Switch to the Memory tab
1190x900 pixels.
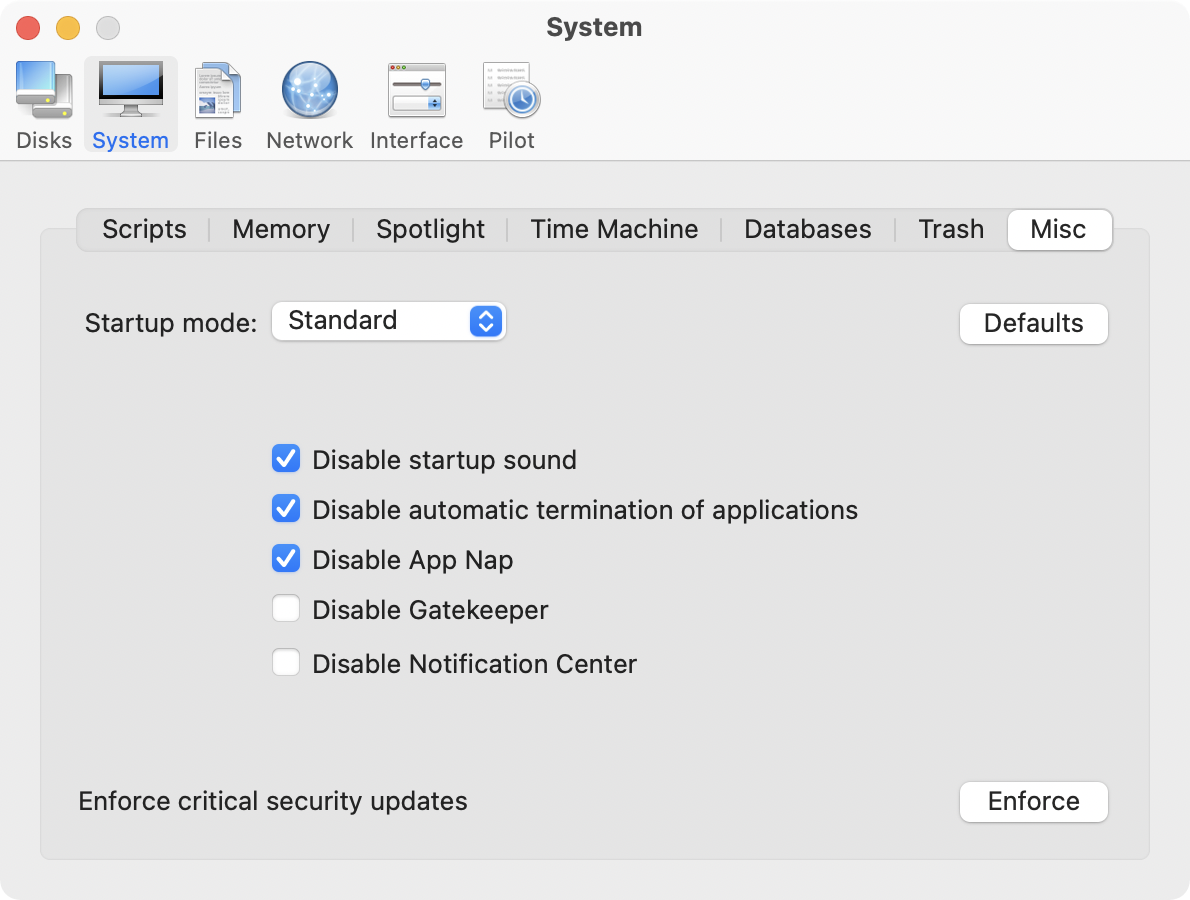click(x=281, y=229)
